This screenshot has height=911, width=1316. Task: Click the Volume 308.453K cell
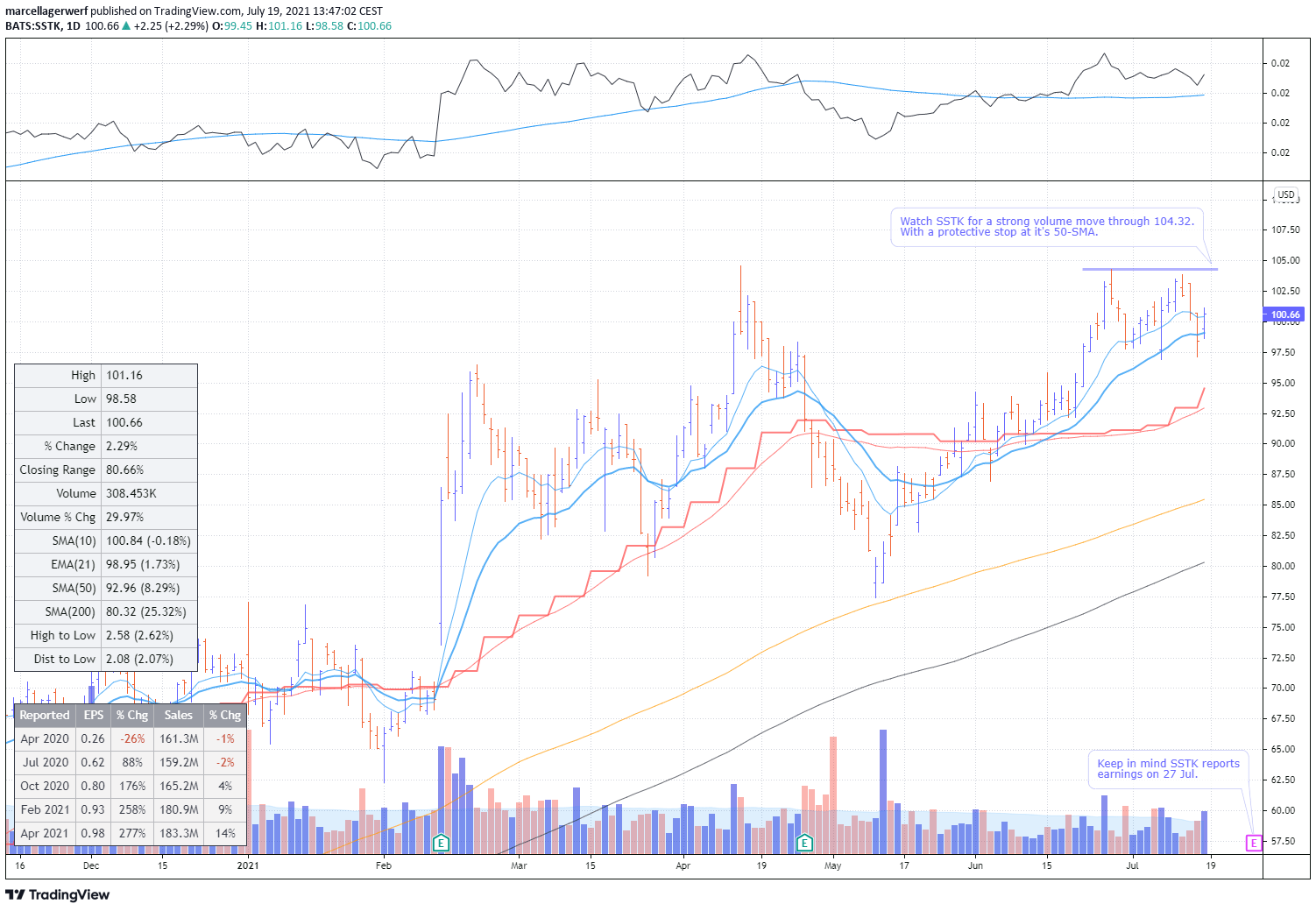[x=150, y=493]
